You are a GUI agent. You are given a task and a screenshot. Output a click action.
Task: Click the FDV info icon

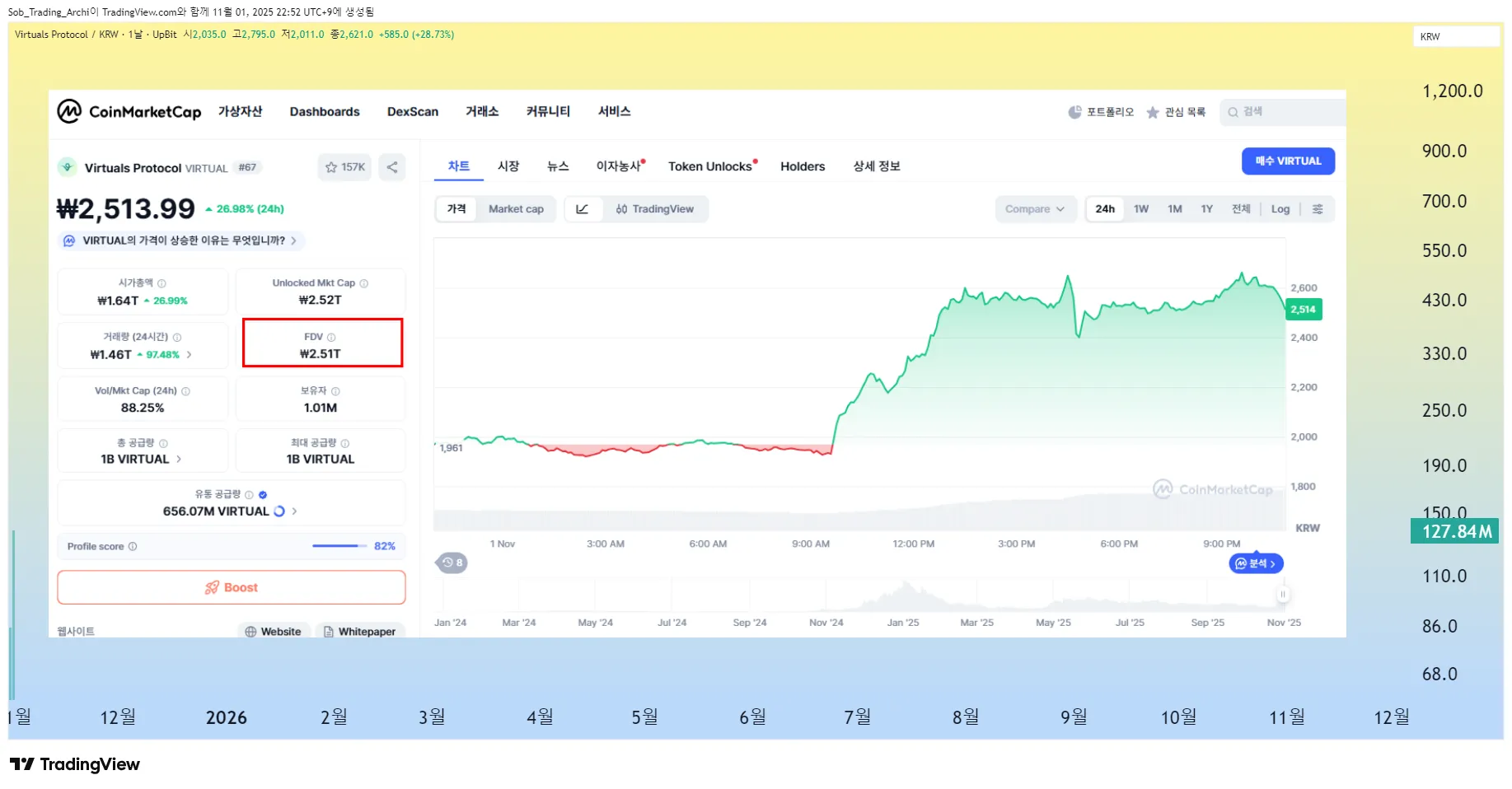point(331,338)
